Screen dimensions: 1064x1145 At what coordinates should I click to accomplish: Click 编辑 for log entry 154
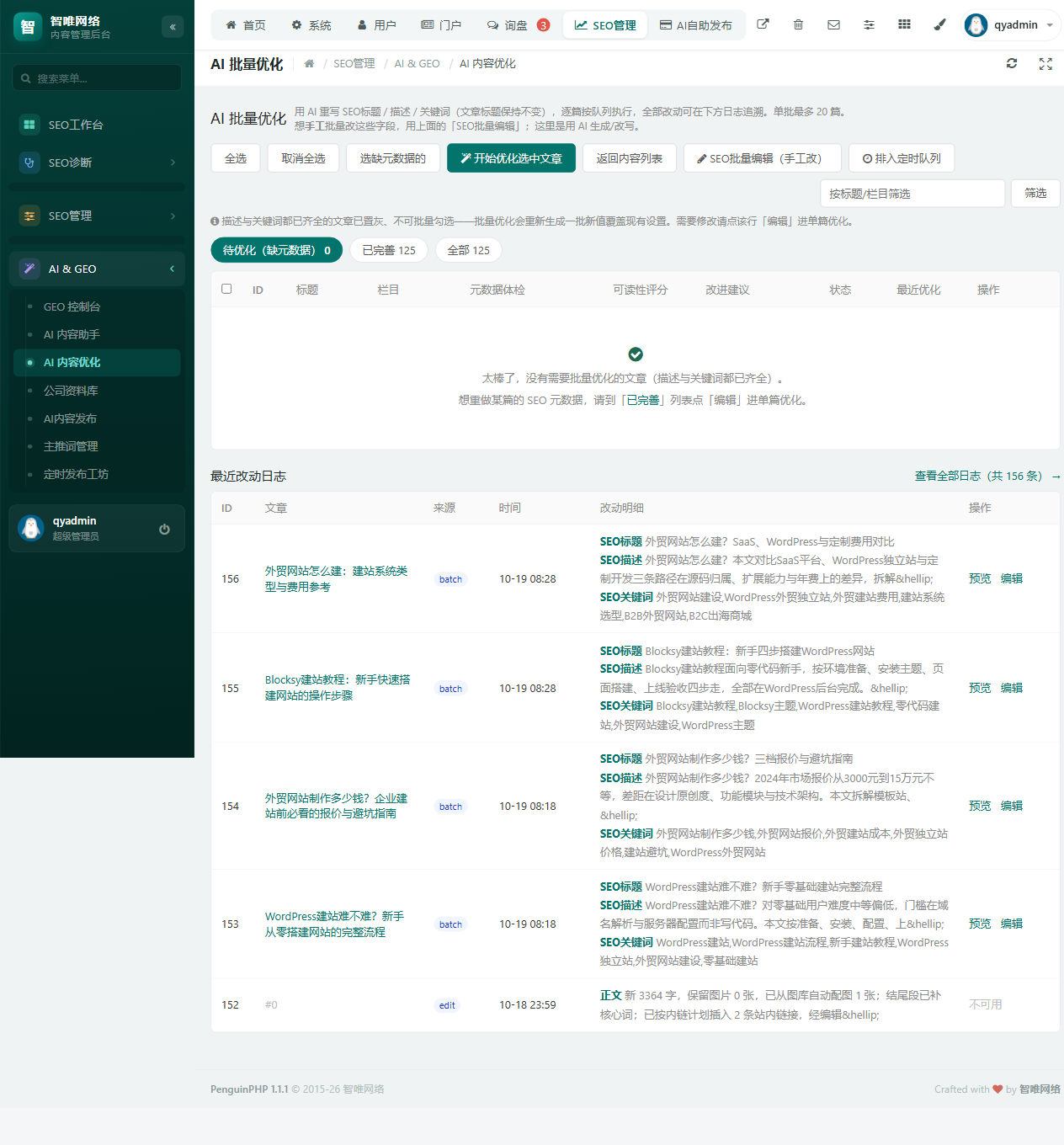point(1012,806)
